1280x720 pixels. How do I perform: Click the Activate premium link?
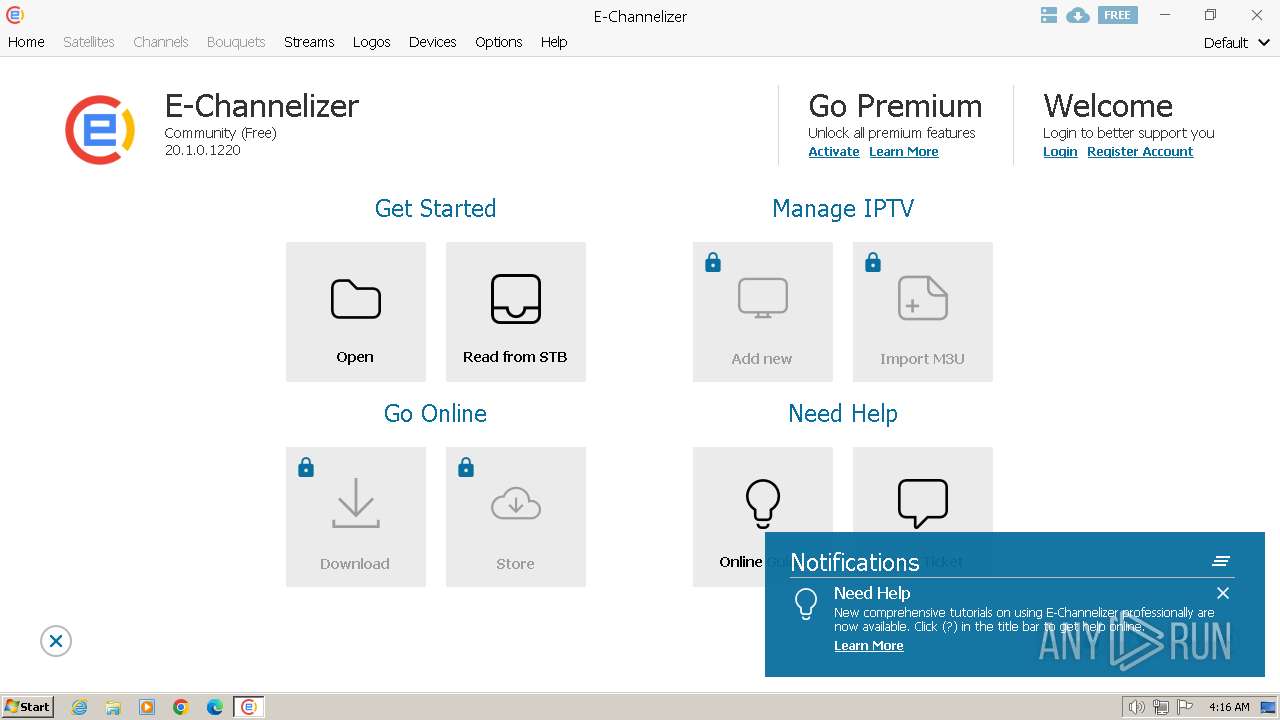(834, 152)
